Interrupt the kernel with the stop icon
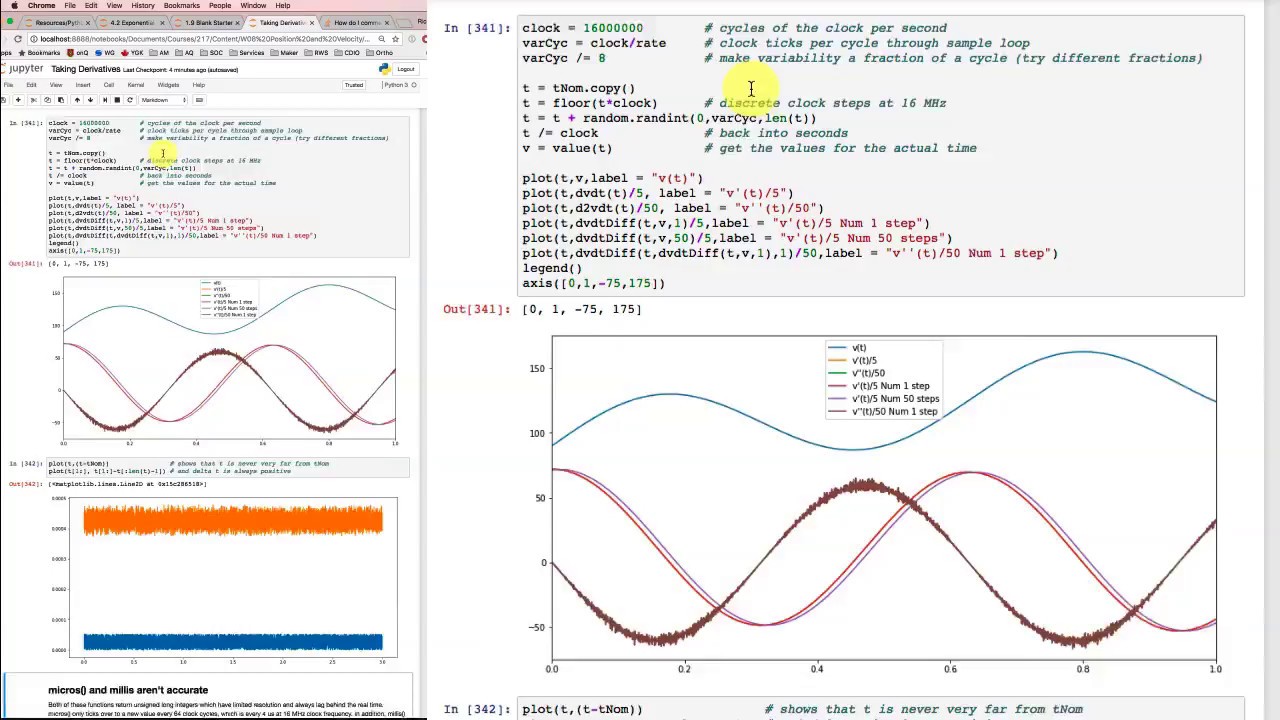The height and width of the screenshot is (720, 1280). 117,100
